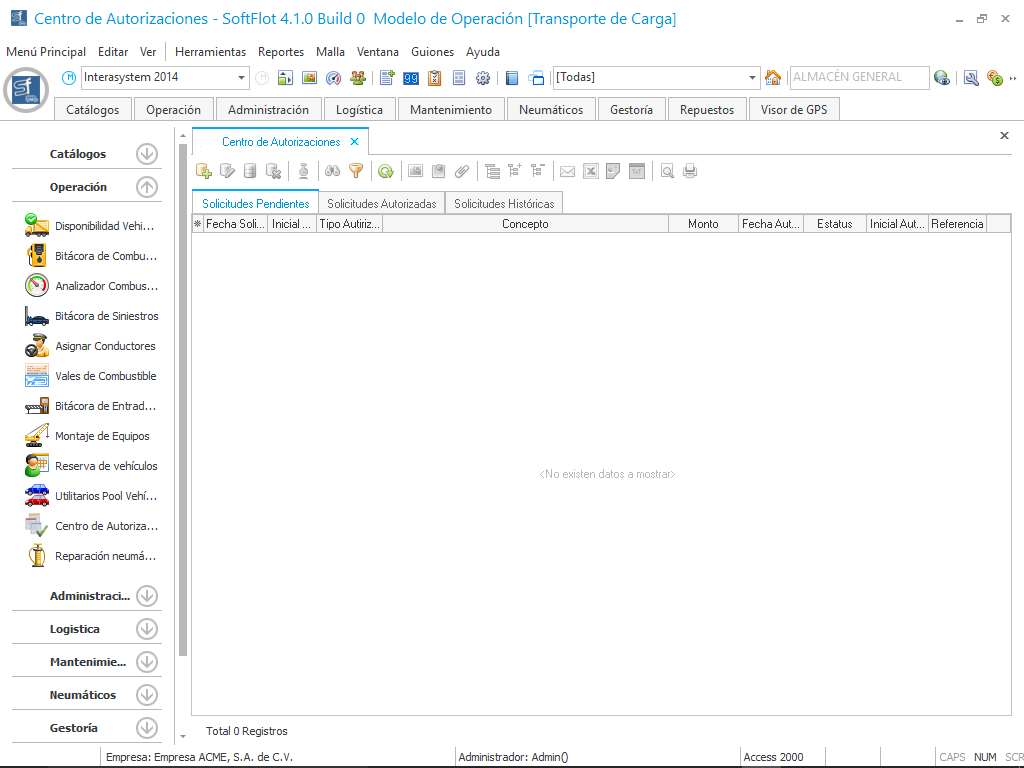The height and width of the screenshot is (768, 1024).
Task: Switch to Solicitudes Autorizadas tab
Action: point(382,203)
